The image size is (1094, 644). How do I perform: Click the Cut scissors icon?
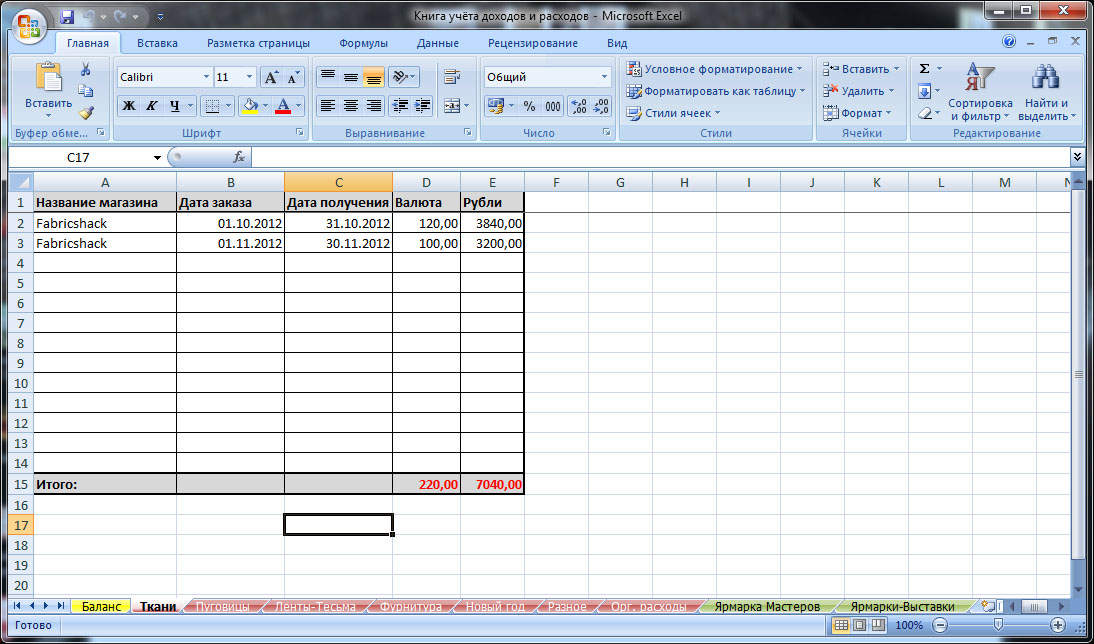86,69
